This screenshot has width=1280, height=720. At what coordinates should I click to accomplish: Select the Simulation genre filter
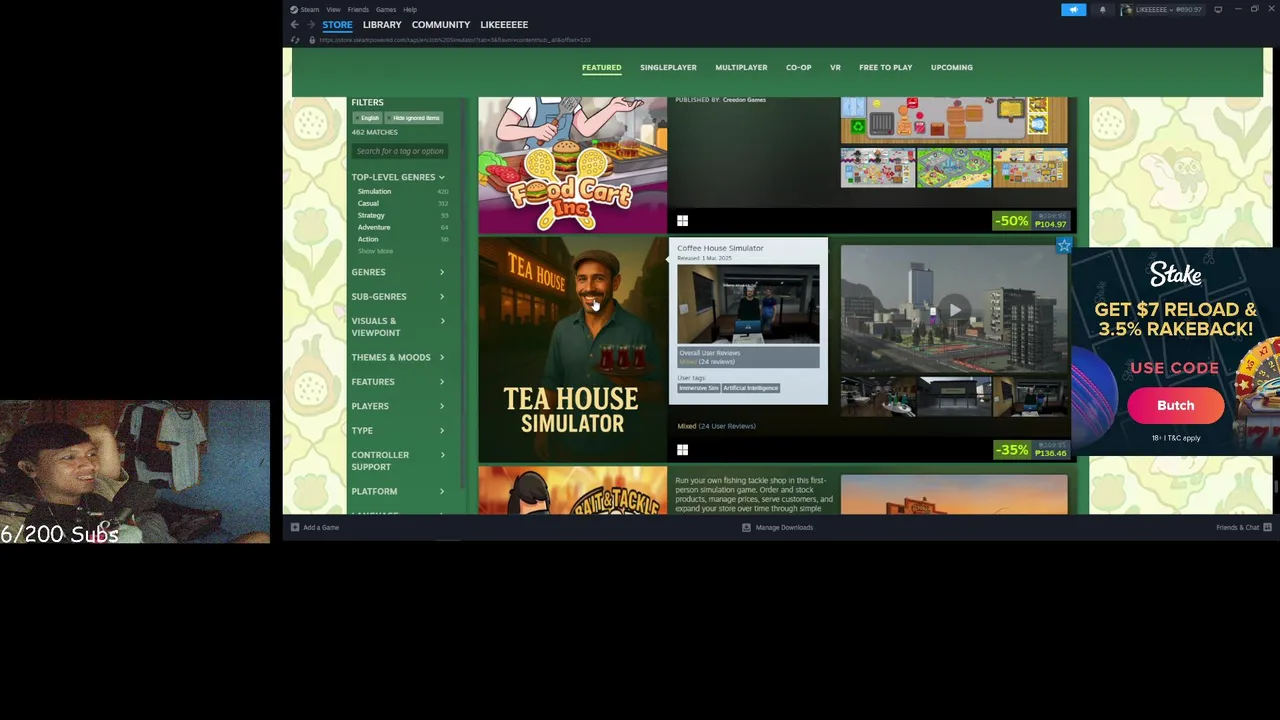coord(374,191)
